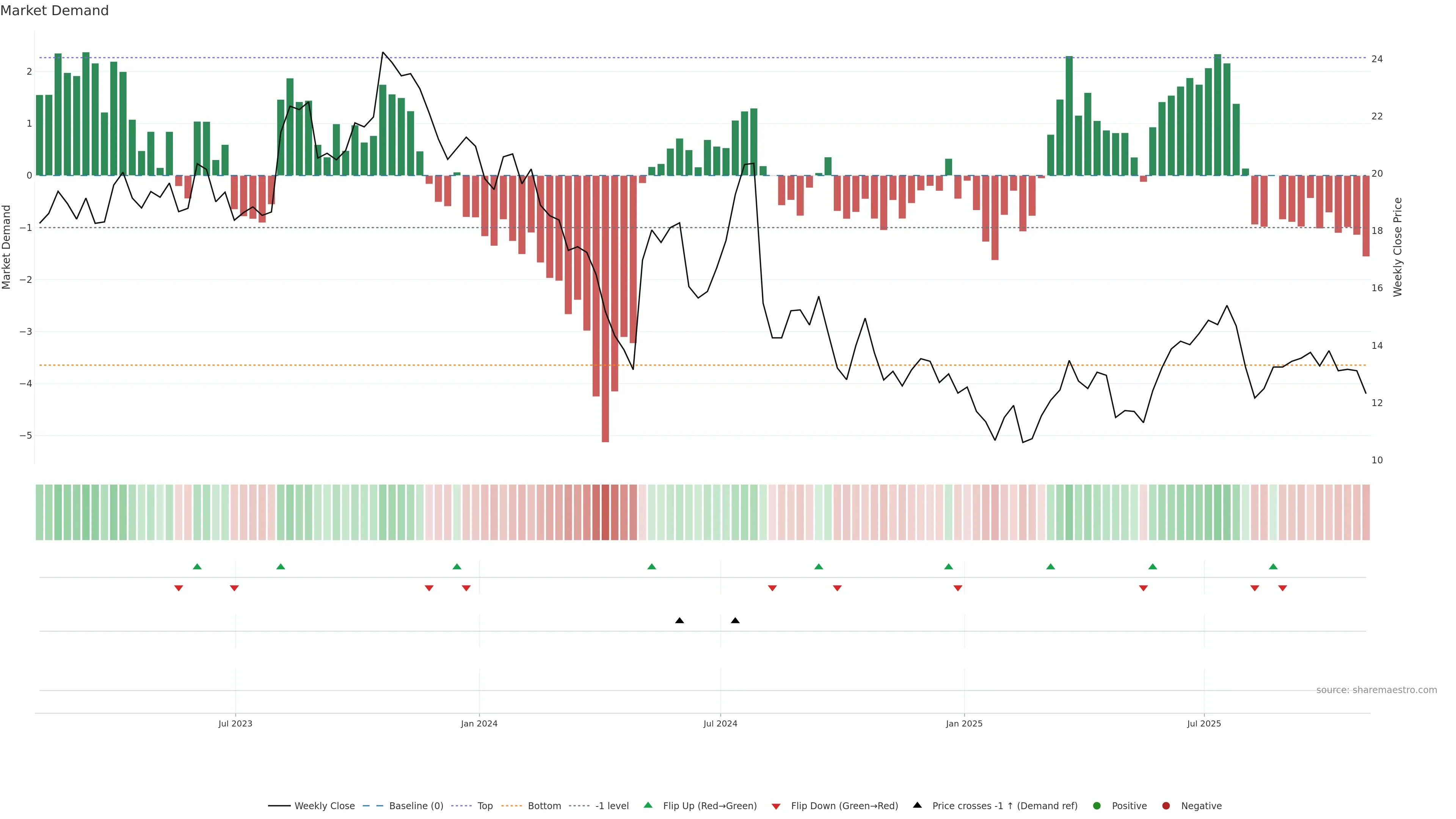This screenshot has width=1456, height=819.
Task: Click the first green flip-up triangle marker
Action: [x=197, y=566]
